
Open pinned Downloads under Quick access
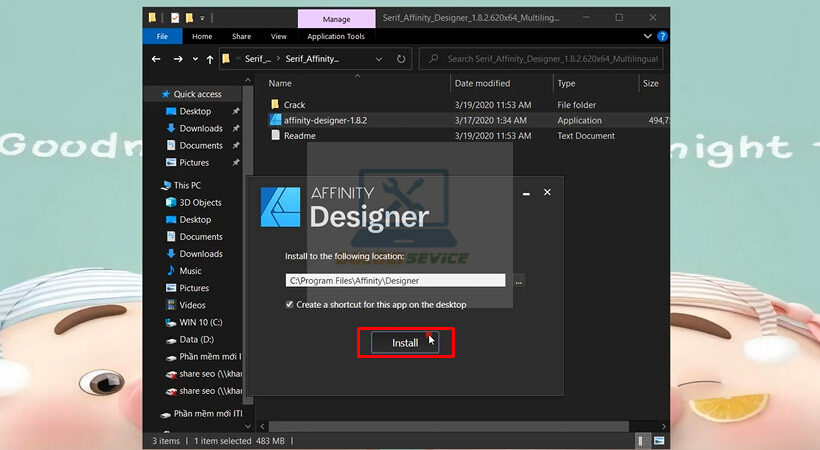click(x=201, y=128)
